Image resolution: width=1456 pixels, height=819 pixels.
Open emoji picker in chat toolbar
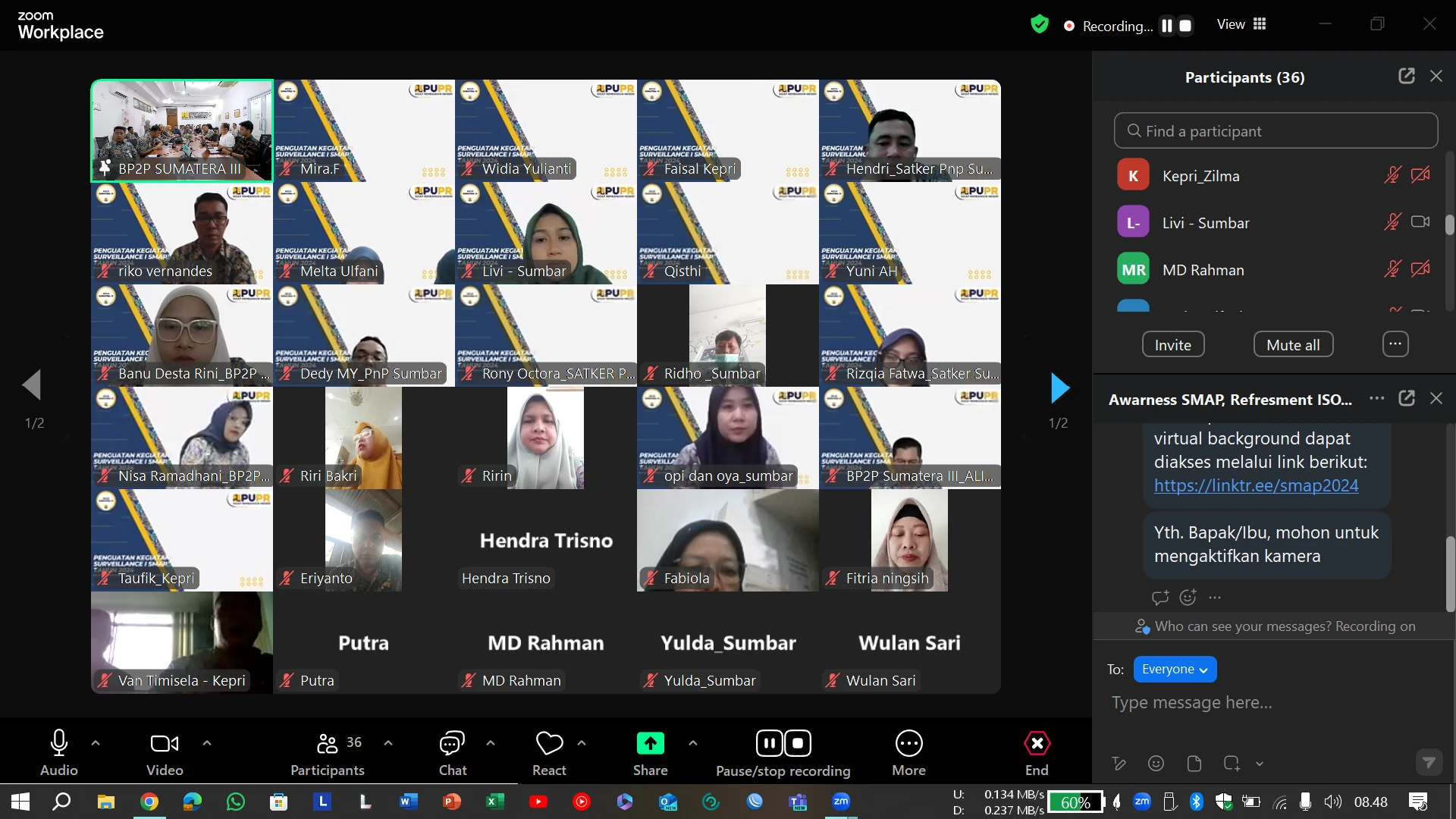(1156, 764)
